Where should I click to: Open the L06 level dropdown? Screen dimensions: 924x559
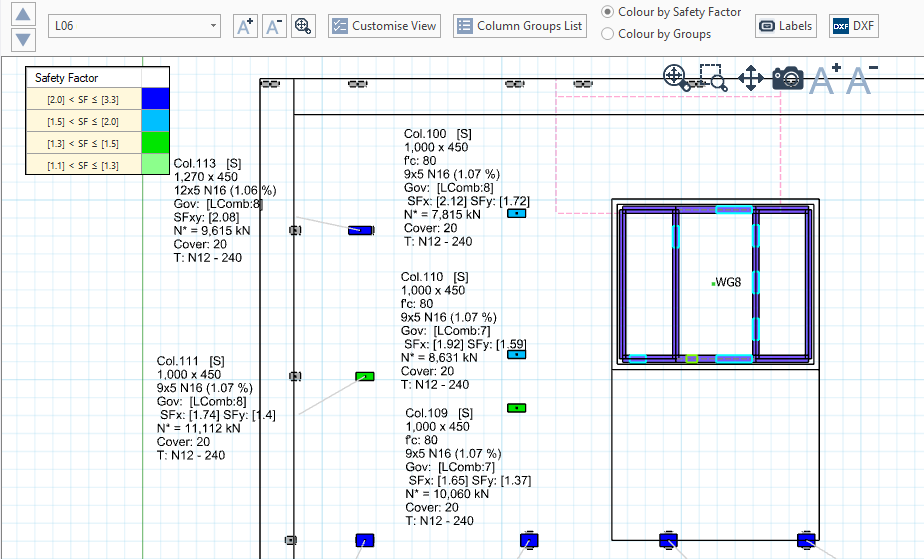[x=135, y=26]
